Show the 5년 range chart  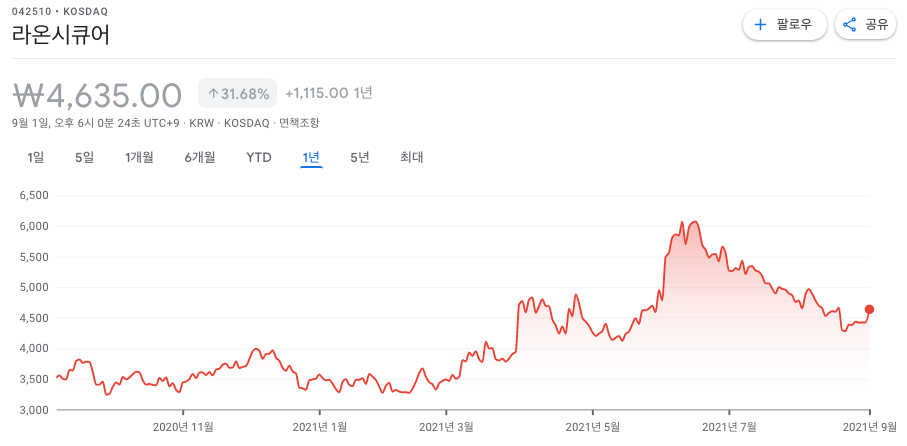360,157
